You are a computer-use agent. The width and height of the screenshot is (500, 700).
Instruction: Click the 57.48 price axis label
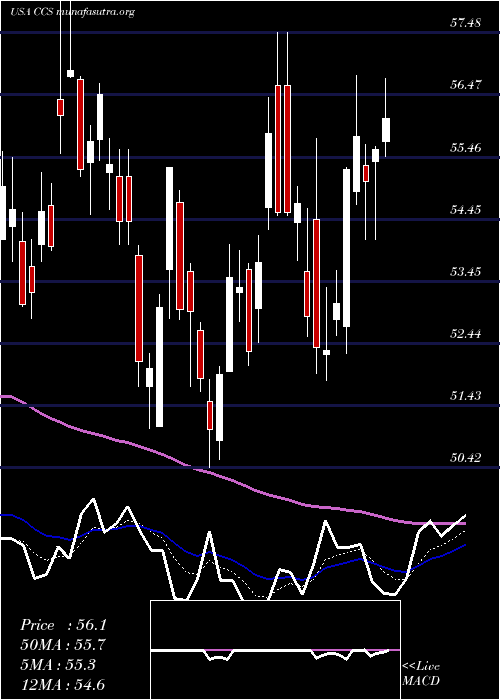point(465,22)
